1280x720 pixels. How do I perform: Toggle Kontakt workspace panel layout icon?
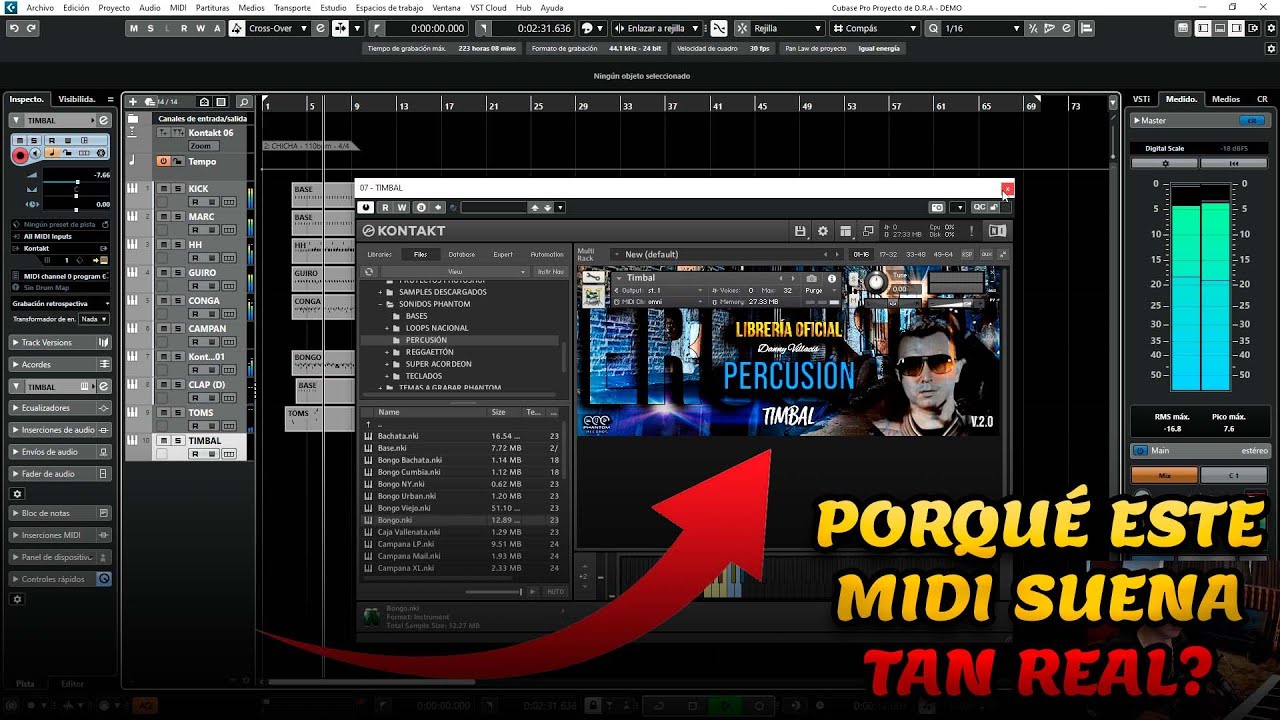(845, 231)
